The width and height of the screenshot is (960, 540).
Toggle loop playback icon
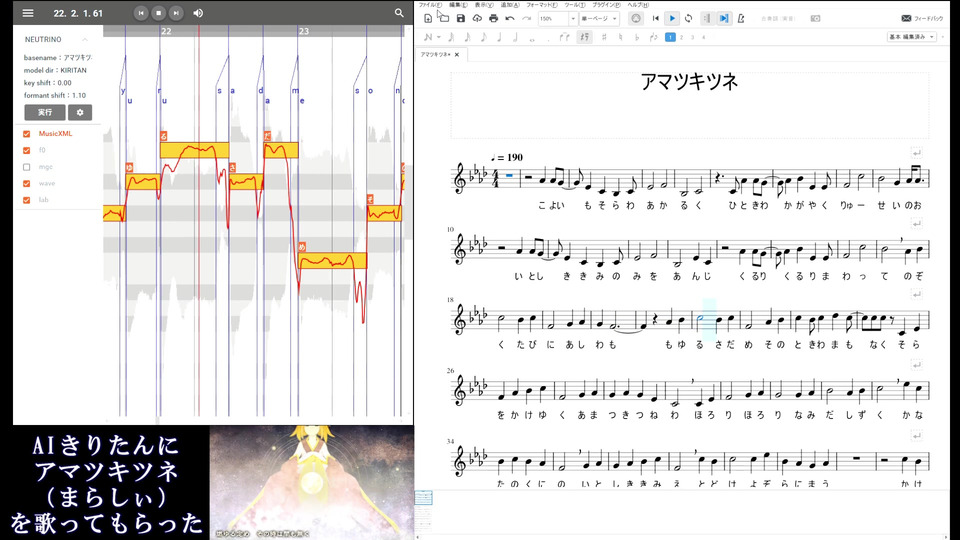pos(688,18)
